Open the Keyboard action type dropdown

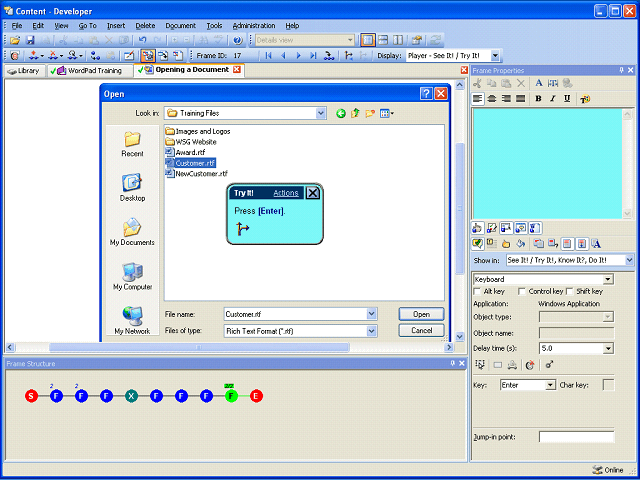click(x=608, y=280)
